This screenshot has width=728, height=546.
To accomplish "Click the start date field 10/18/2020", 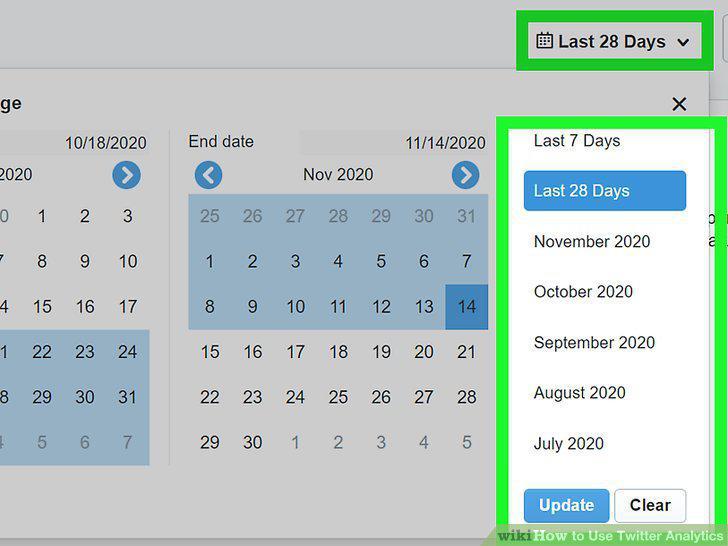I will coord(74,143).
